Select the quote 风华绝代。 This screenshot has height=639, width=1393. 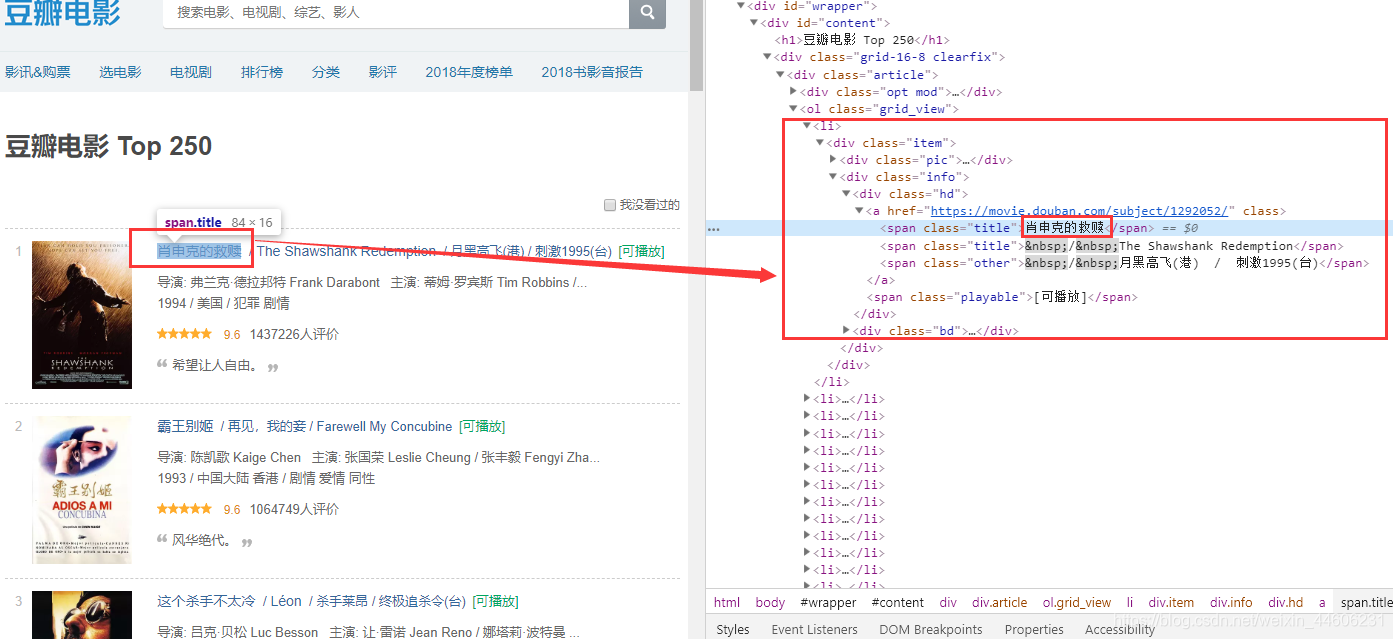(x=201, y=541)
